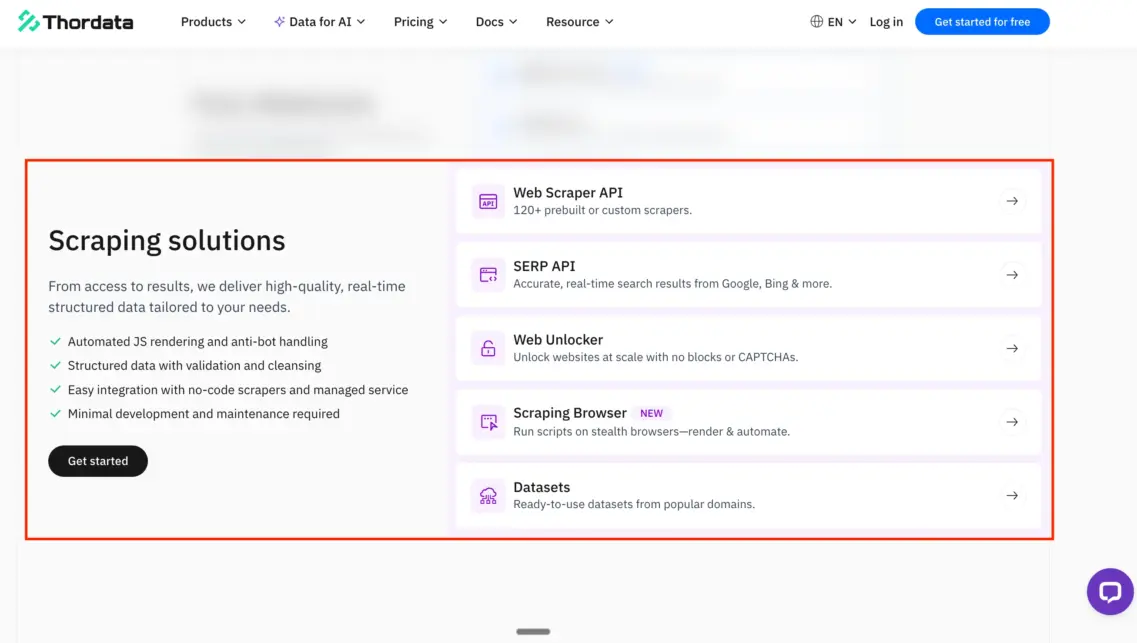Open the Web Unlocker title
The height and width of the screenshot is (643, 1137).
tap(558, 339)
